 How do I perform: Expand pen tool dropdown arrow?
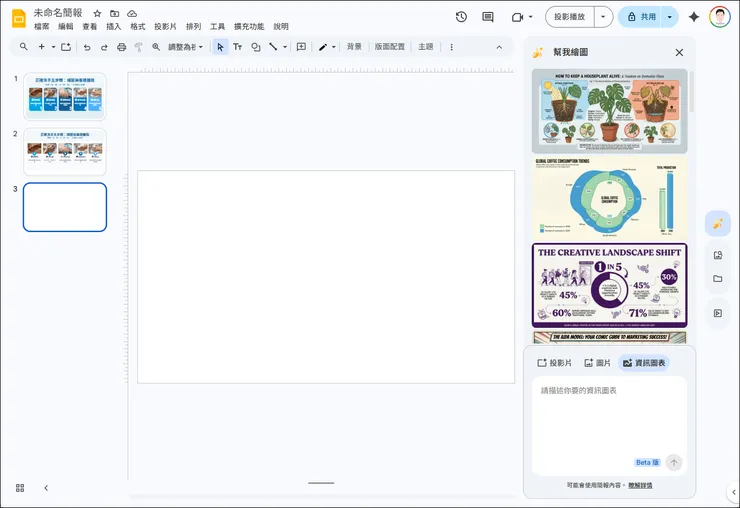tap(334, 47)
